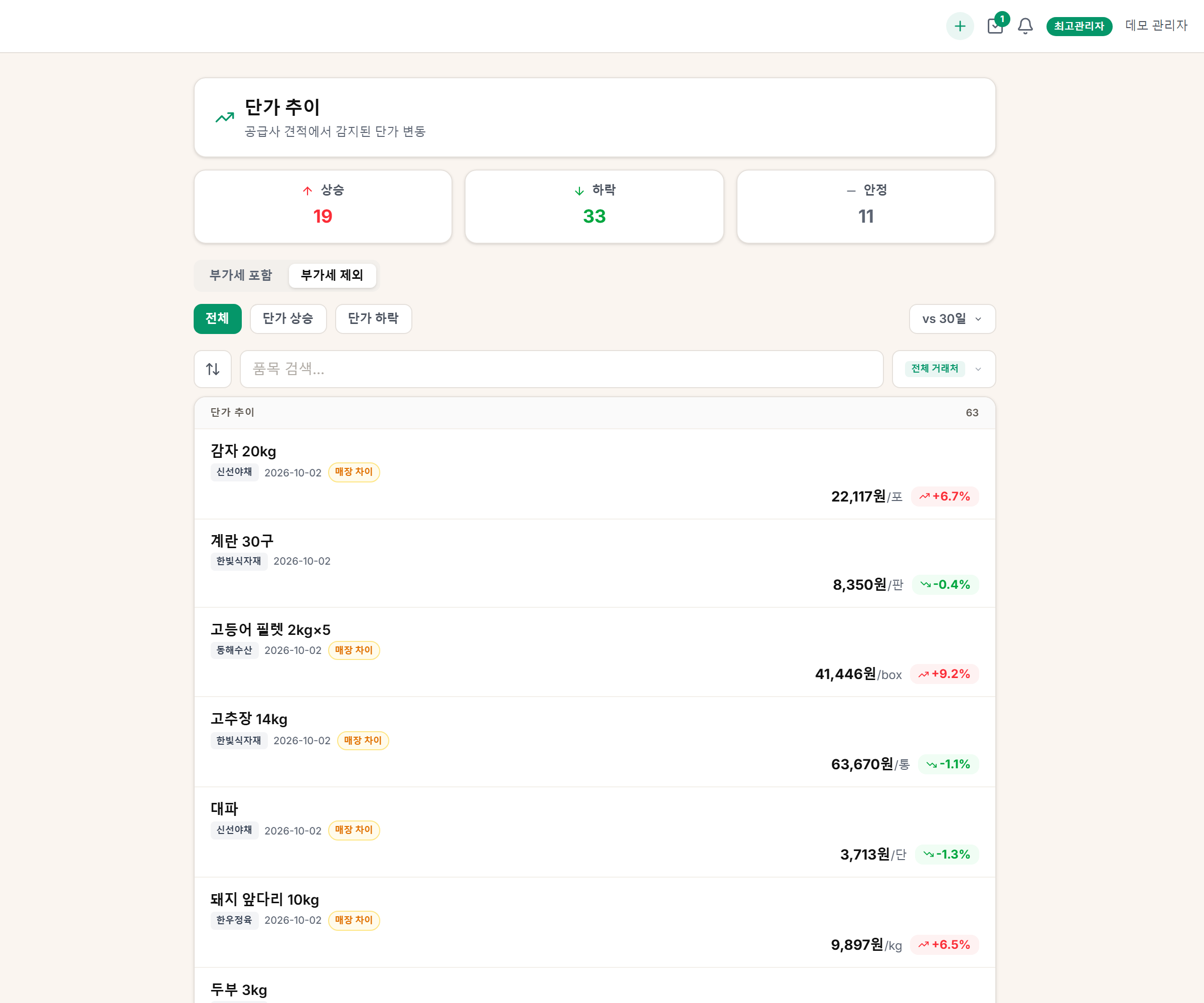Image resolution: width=1204 pixels, height=1003 pixels.
Task: Select the 전체 filter chip
Action: pyautogui.click(x=217, y=318)
